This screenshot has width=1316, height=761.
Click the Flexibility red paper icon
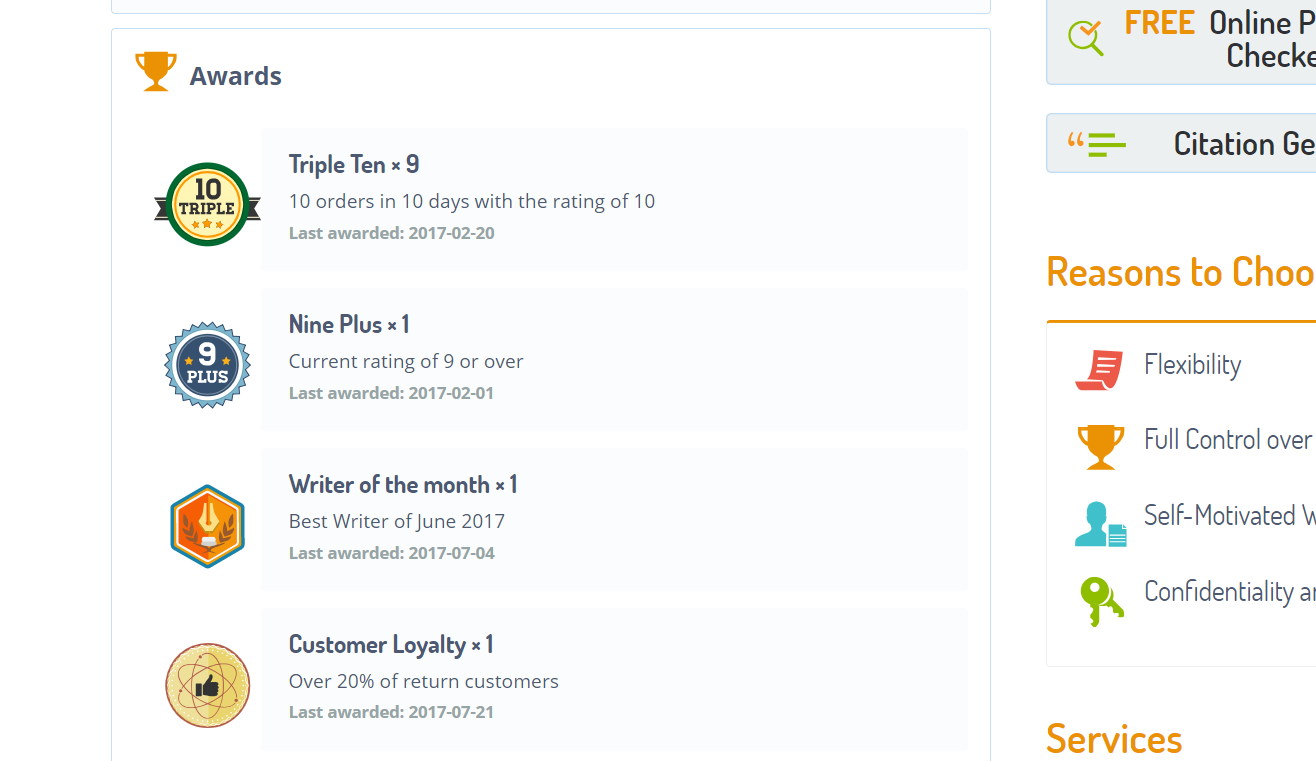pos(1099,369)
